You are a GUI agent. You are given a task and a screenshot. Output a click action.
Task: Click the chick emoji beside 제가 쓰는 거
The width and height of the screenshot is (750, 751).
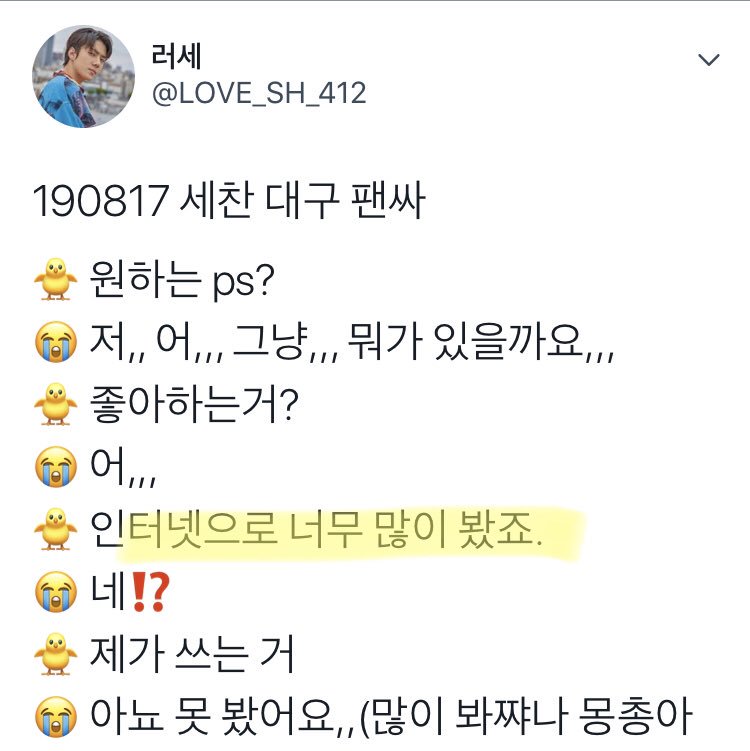point(56,654)
